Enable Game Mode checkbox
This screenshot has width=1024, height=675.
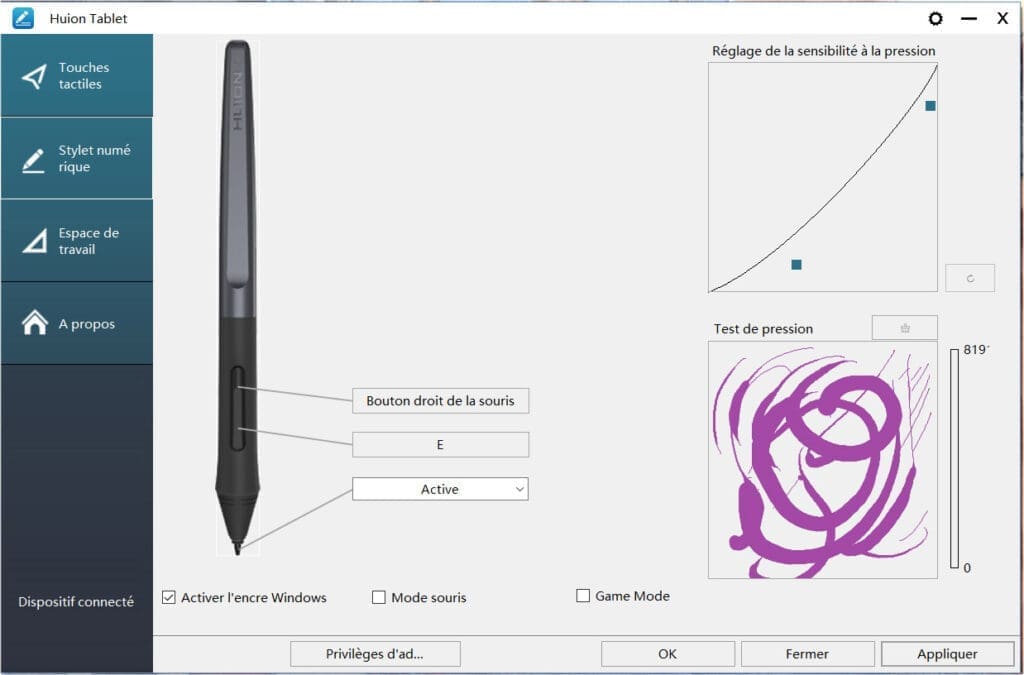583,596
